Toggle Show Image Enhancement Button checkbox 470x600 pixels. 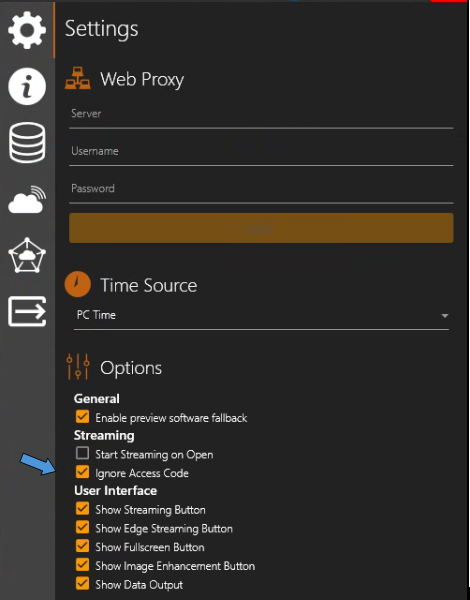(x=82, y=565)
